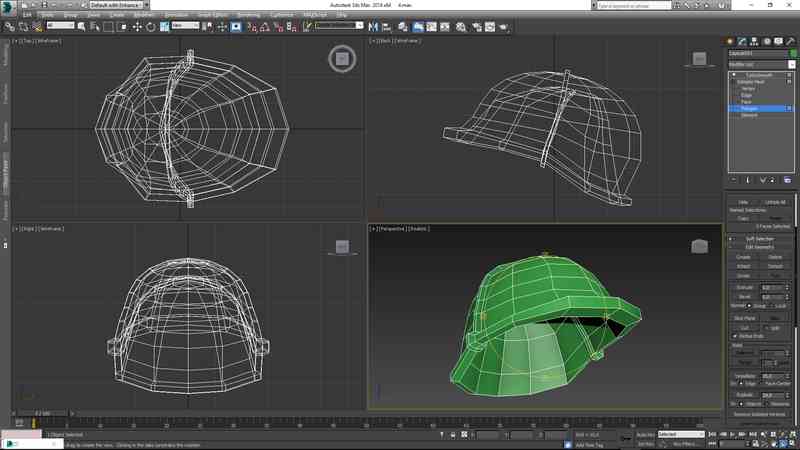Click the Bevel button
This screenshot has height=450, width=800.
coord(744,296)
